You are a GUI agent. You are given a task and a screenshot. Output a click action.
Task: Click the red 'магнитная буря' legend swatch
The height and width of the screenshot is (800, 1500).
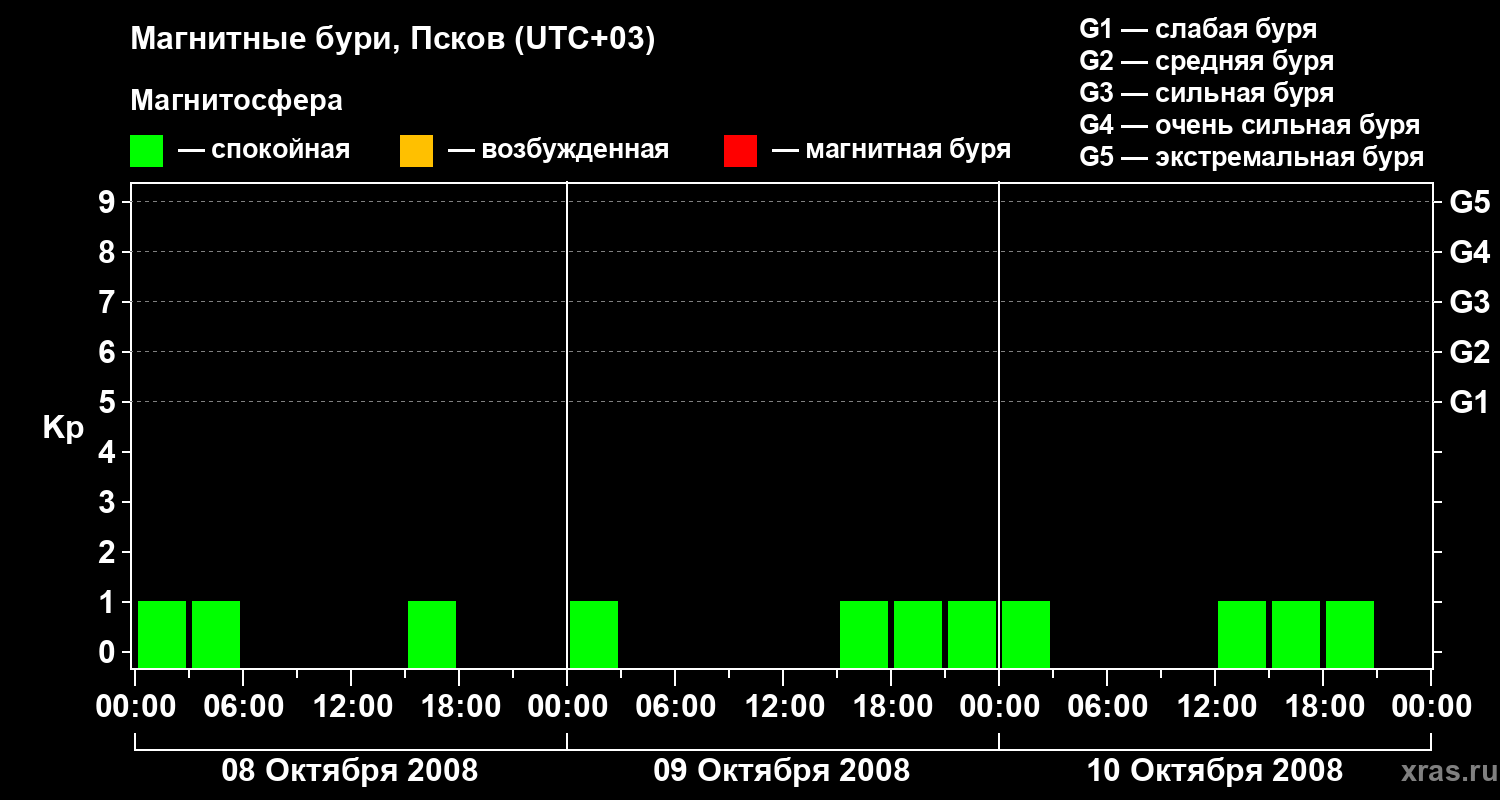pos(740,150)
